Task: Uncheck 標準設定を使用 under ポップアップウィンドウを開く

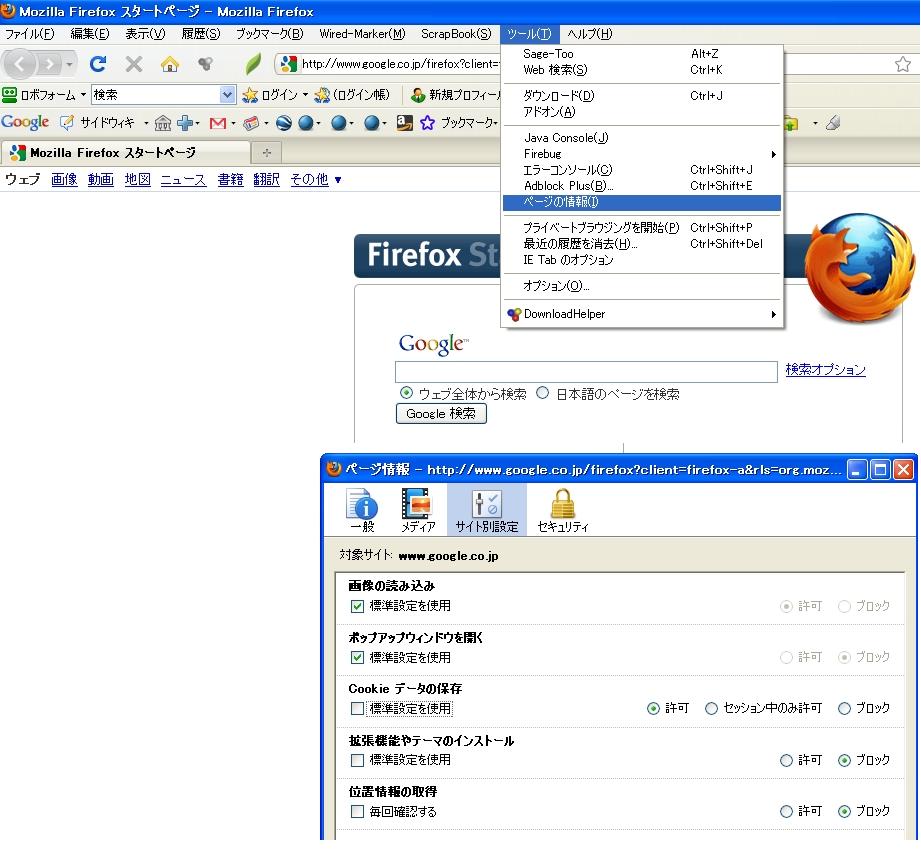Action: point(357,657)
